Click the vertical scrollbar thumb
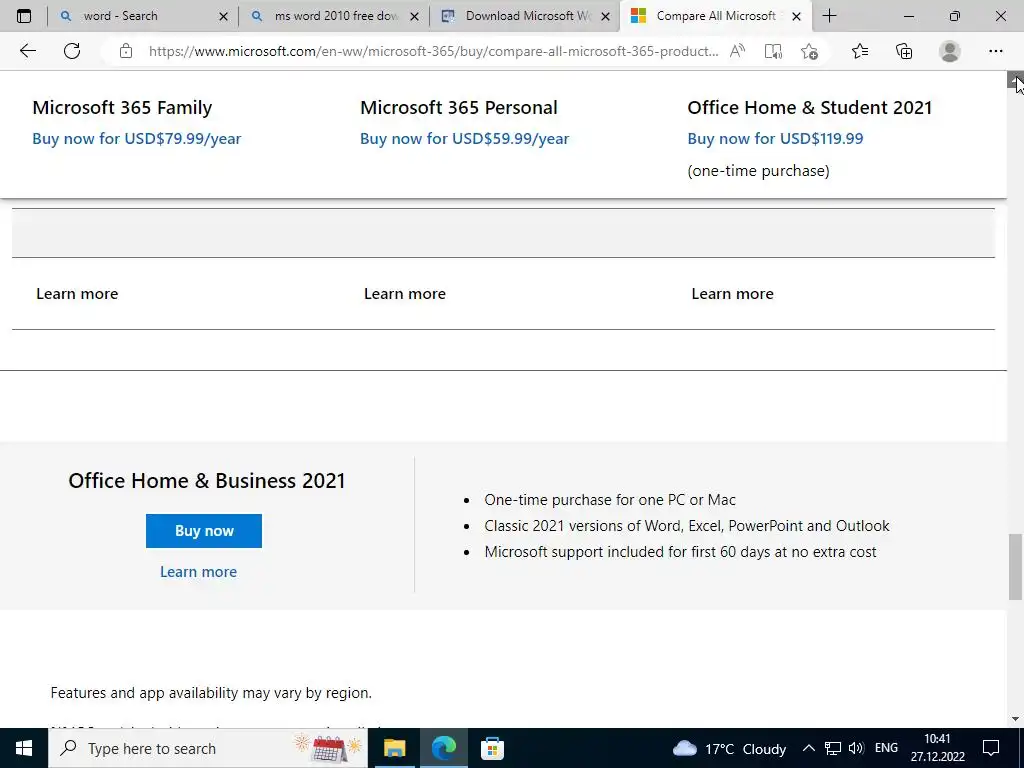The height and width of the screenshot is (768, 1024). 1016,566
